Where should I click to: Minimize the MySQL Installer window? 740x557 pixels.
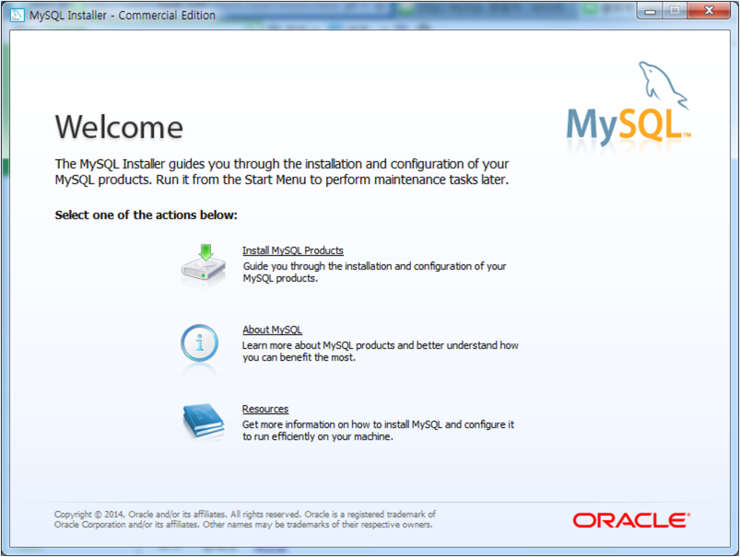[x=650, y=11]
